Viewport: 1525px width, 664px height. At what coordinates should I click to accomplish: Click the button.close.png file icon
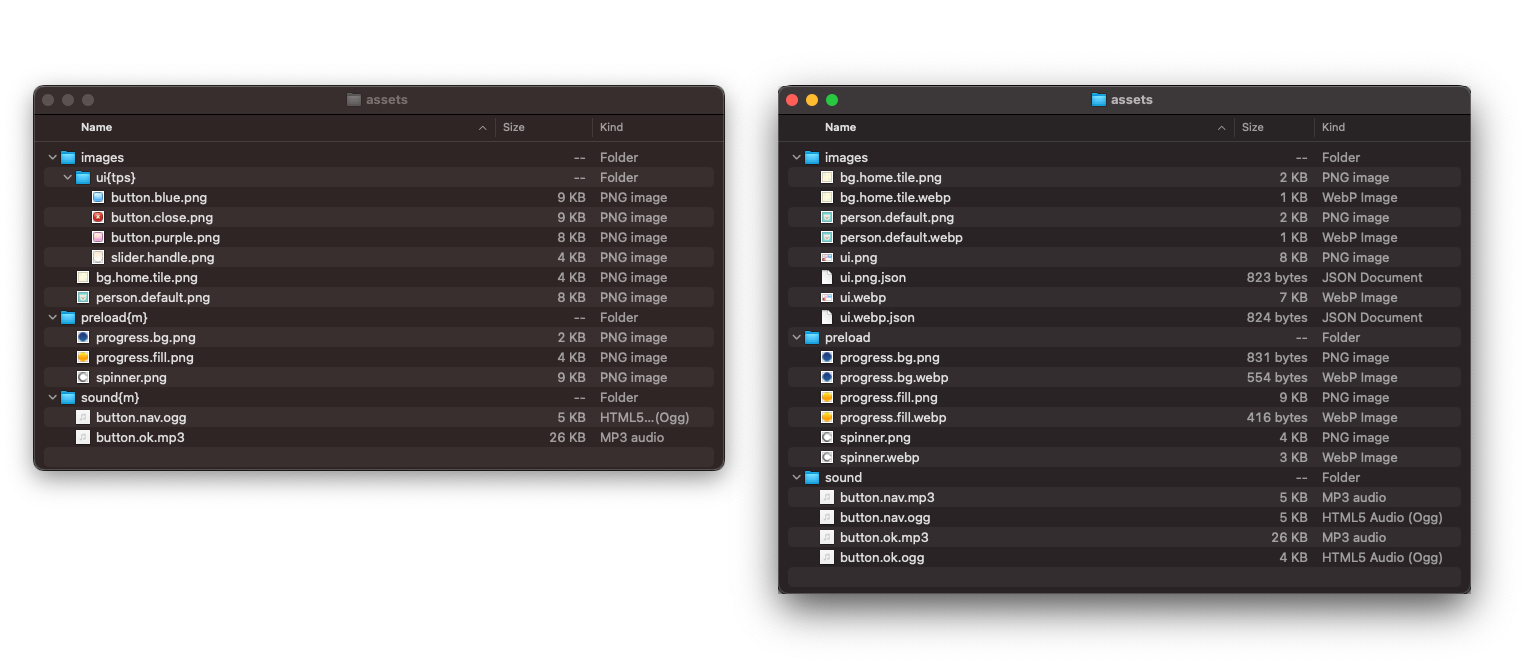click(x=98, y=217)
